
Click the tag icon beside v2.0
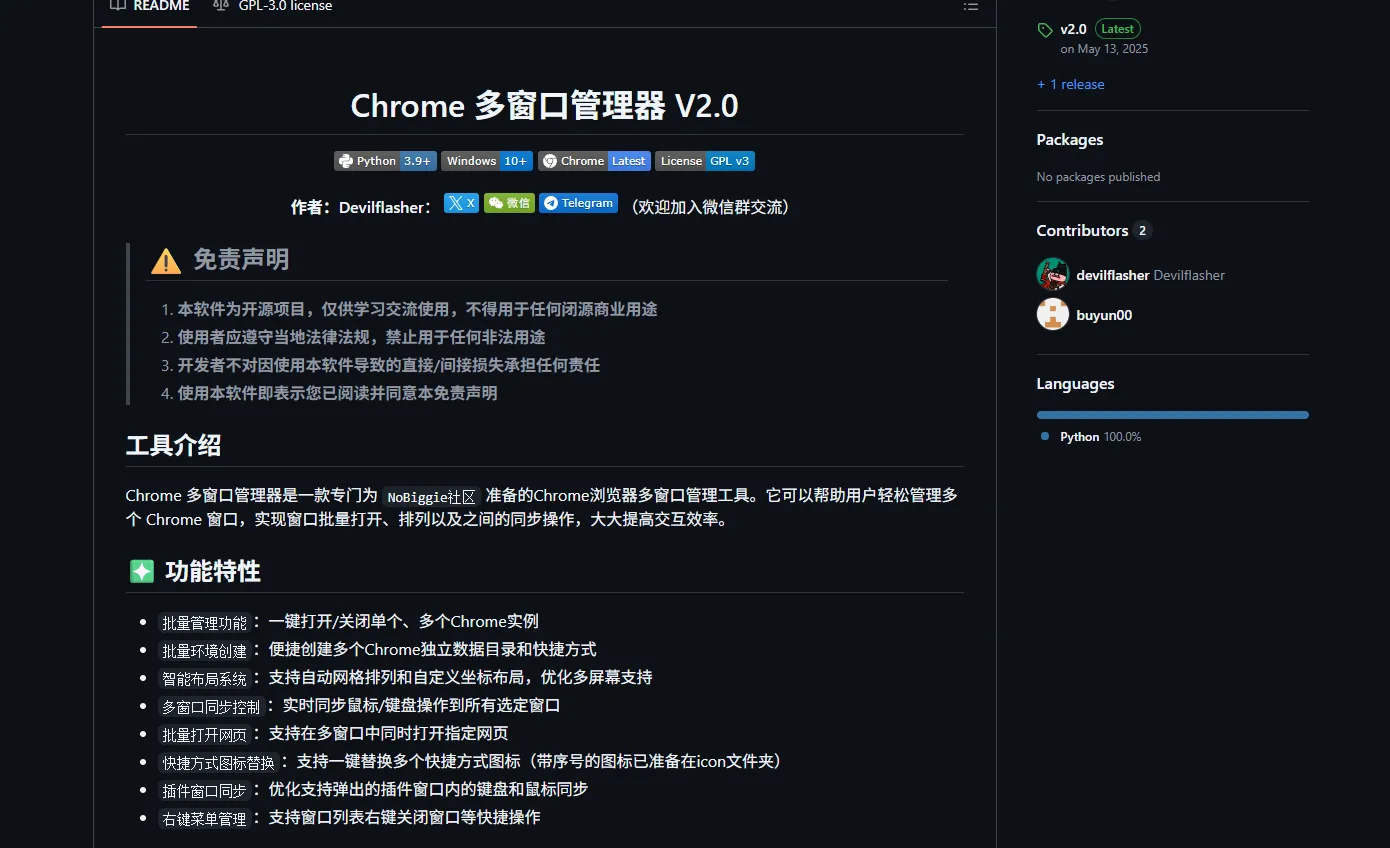tap(1044, 29)
